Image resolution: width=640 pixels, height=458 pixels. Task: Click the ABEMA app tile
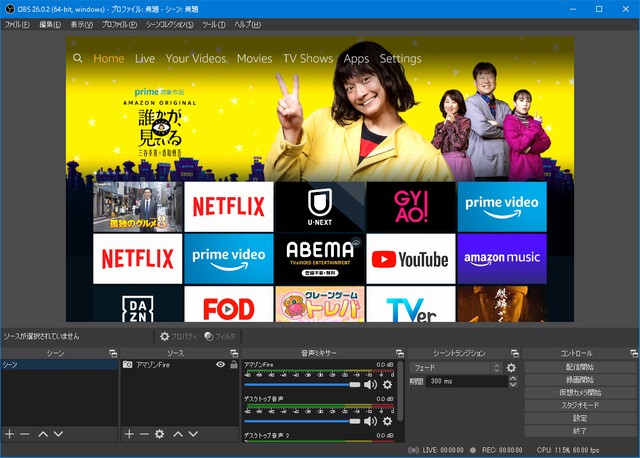coord(320,258)
